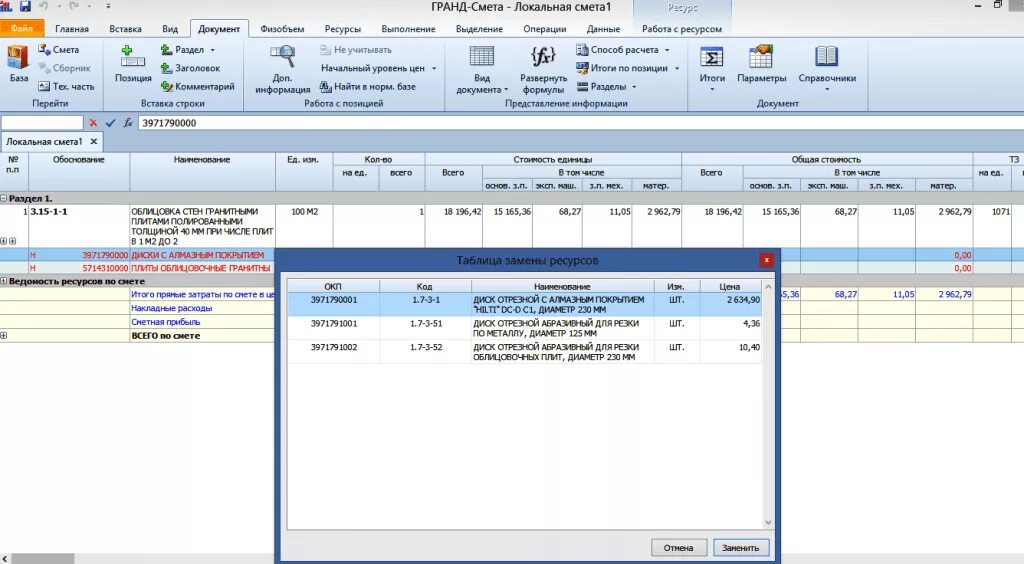Click the Код column header in dialog
The width and height of the screenshot is (1024, 564).
(x=424, y=287)
